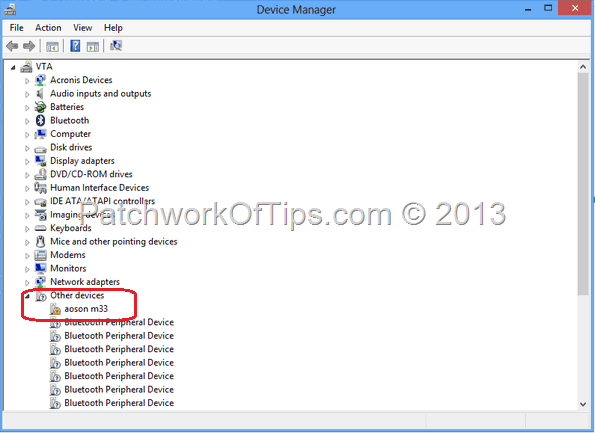Select the Batteries category icon
Screen dimensions: 595x433
tap(40, 107)
